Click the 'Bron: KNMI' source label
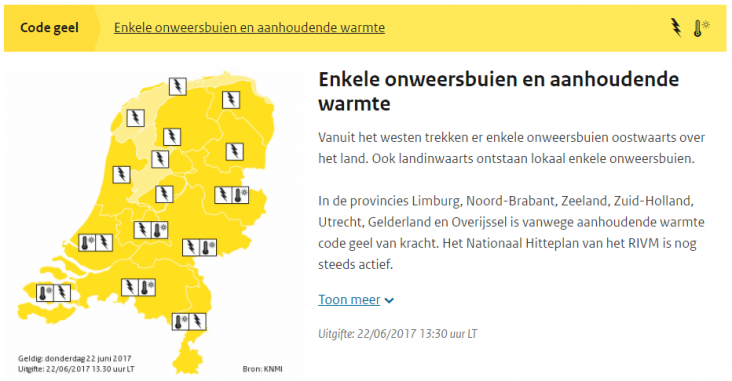The width and height of the screenshot is (732, 381). pos(262,369)
